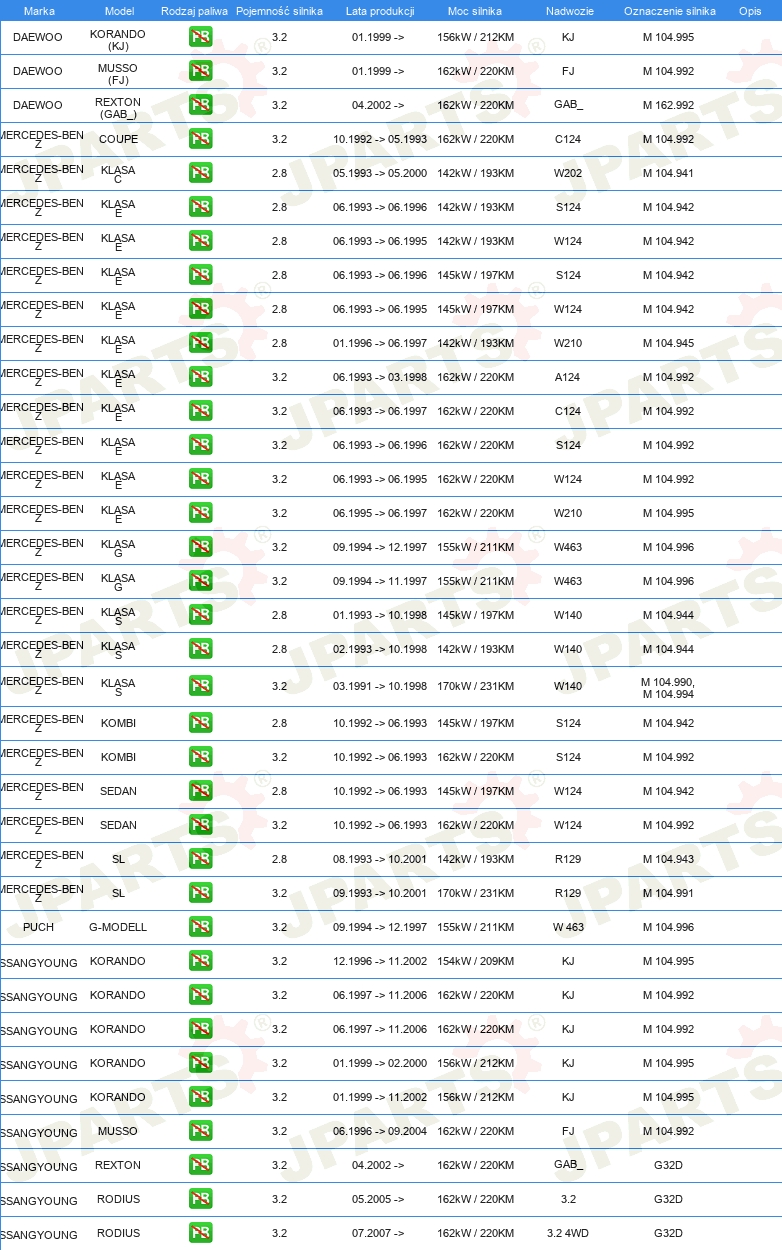Click fuel icon for Ssangyoung Korando 01.1999 -> 02.2000

[x=200, y=1064]
